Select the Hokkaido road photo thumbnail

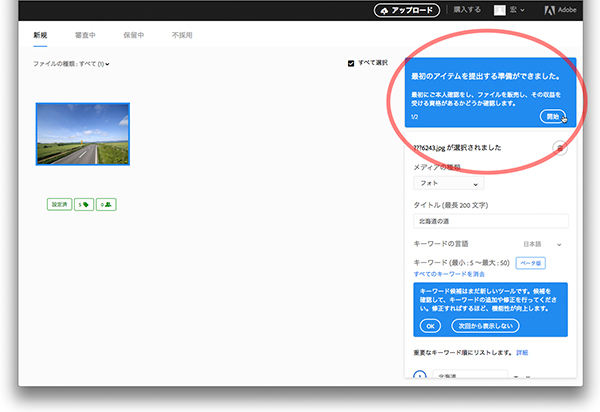(x=83, y=134)
